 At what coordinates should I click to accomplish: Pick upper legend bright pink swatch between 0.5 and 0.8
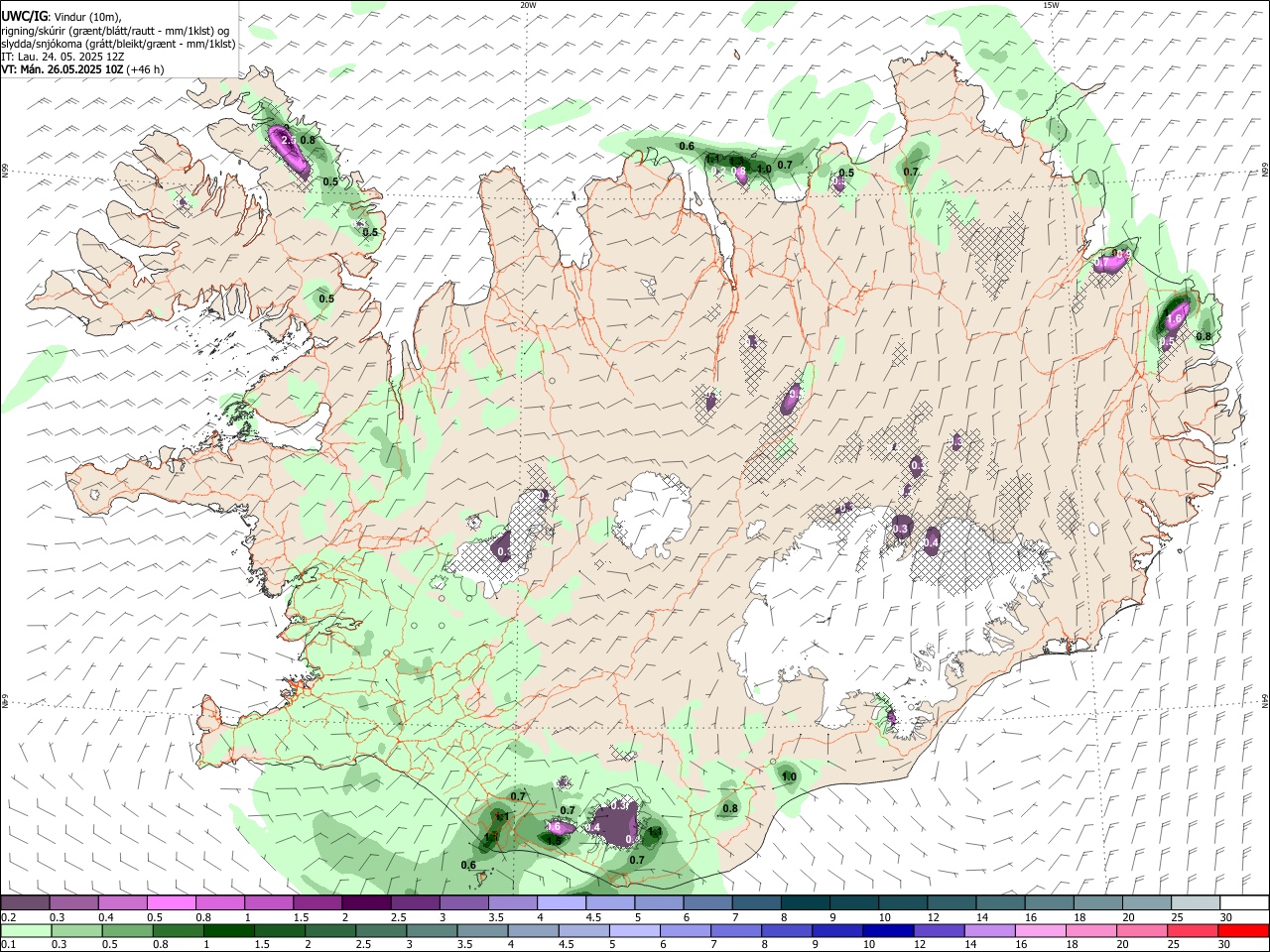171,903
